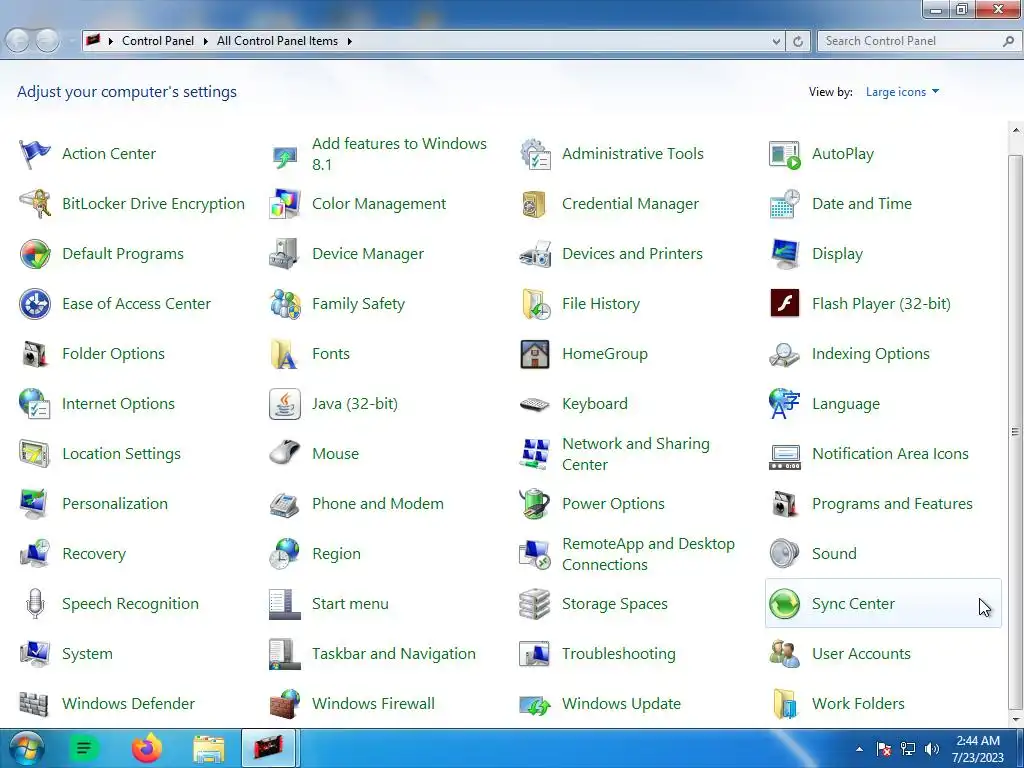
Task: Open the Credential Manager safe icon
Action: pyautogui.click(x=535, y=204)
